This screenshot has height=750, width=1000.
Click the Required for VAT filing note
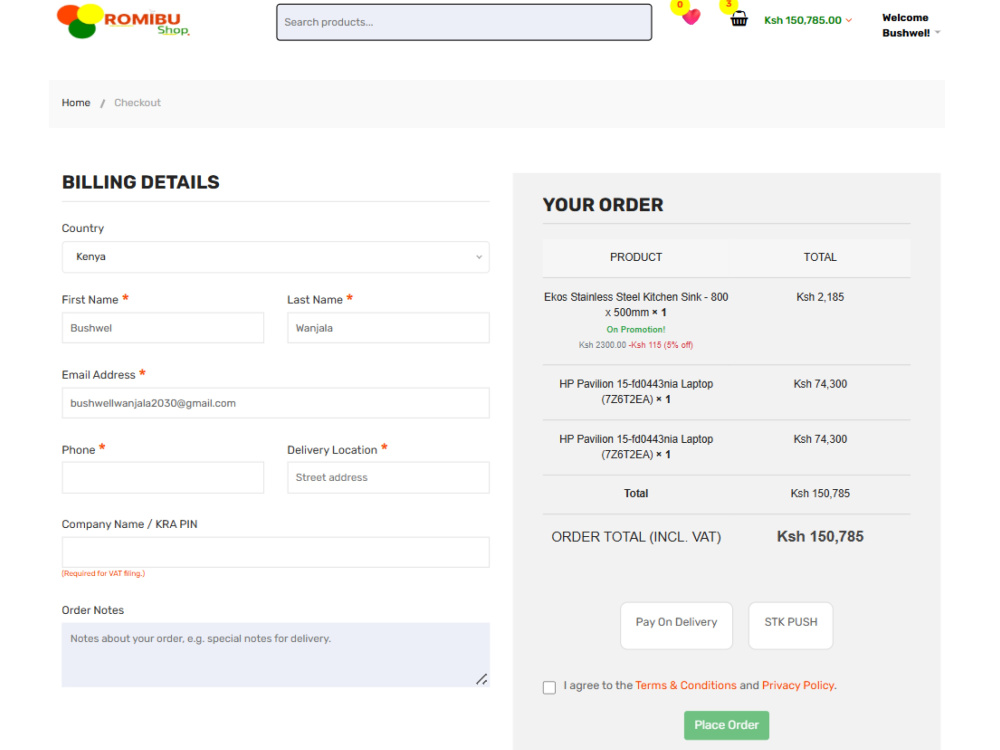tap(103, 573)
